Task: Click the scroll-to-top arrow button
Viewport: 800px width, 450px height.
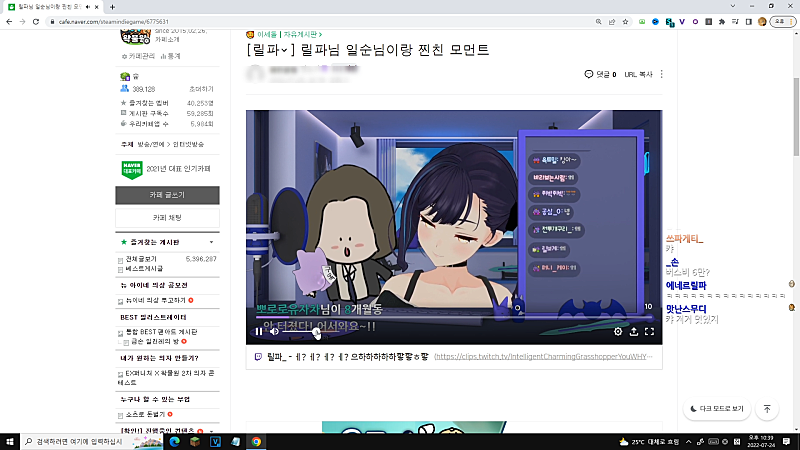Action: coord(767,409)
